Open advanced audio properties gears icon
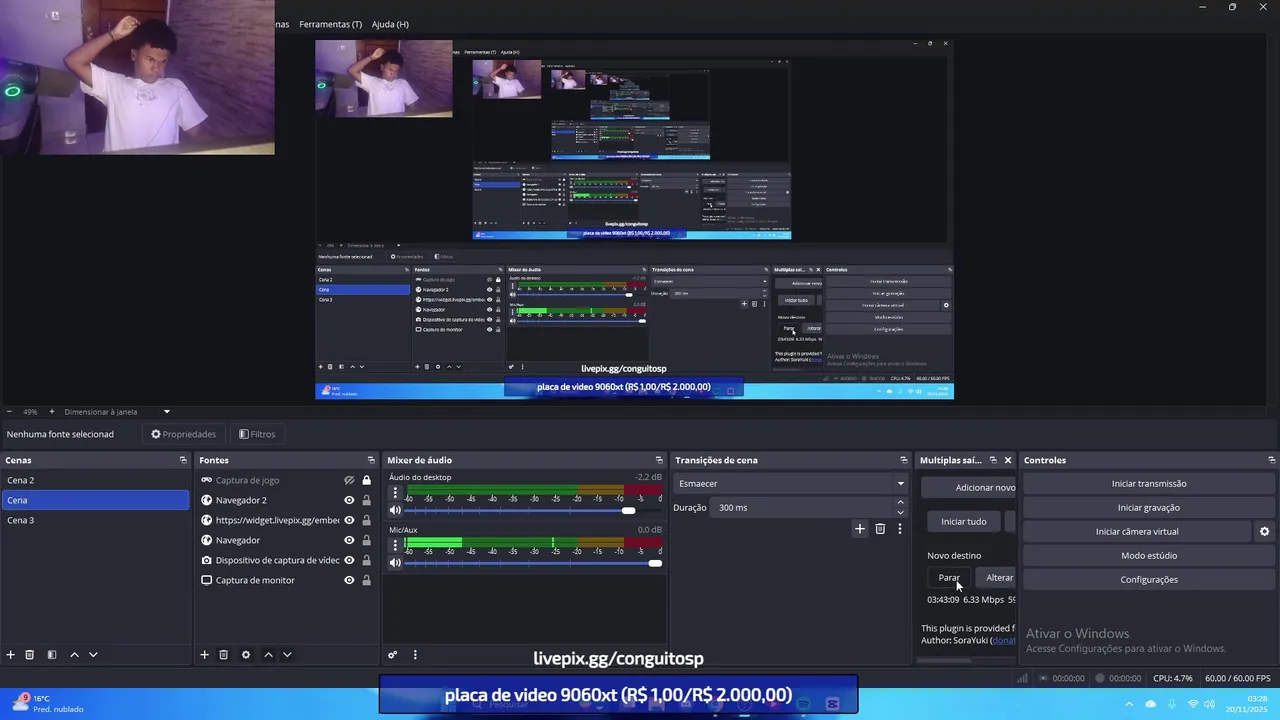This screenshot has width=1280, height=720. coord(393,655)
